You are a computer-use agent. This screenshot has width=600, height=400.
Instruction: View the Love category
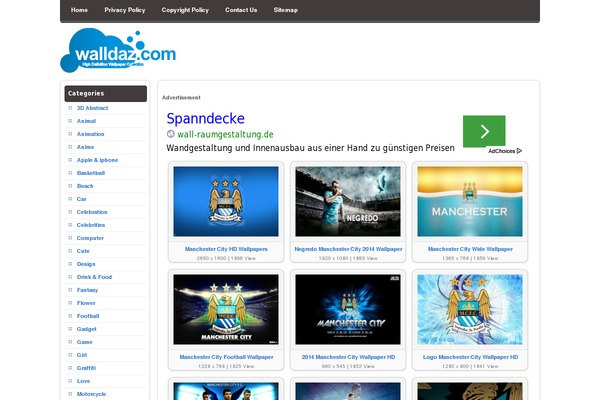tap(83, 381)
